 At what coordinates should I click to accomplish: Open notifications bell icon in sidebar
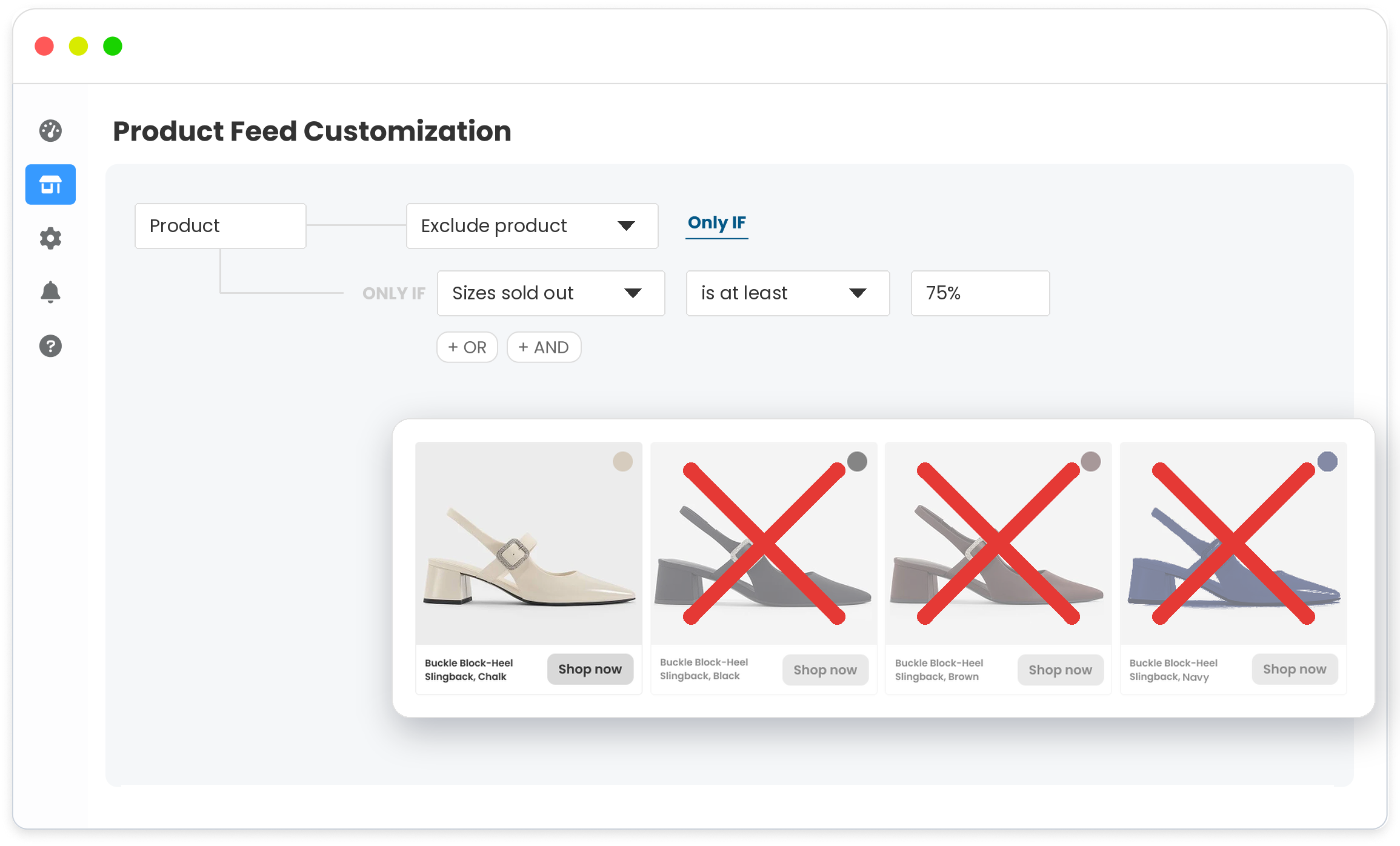(x=50, y=292)
